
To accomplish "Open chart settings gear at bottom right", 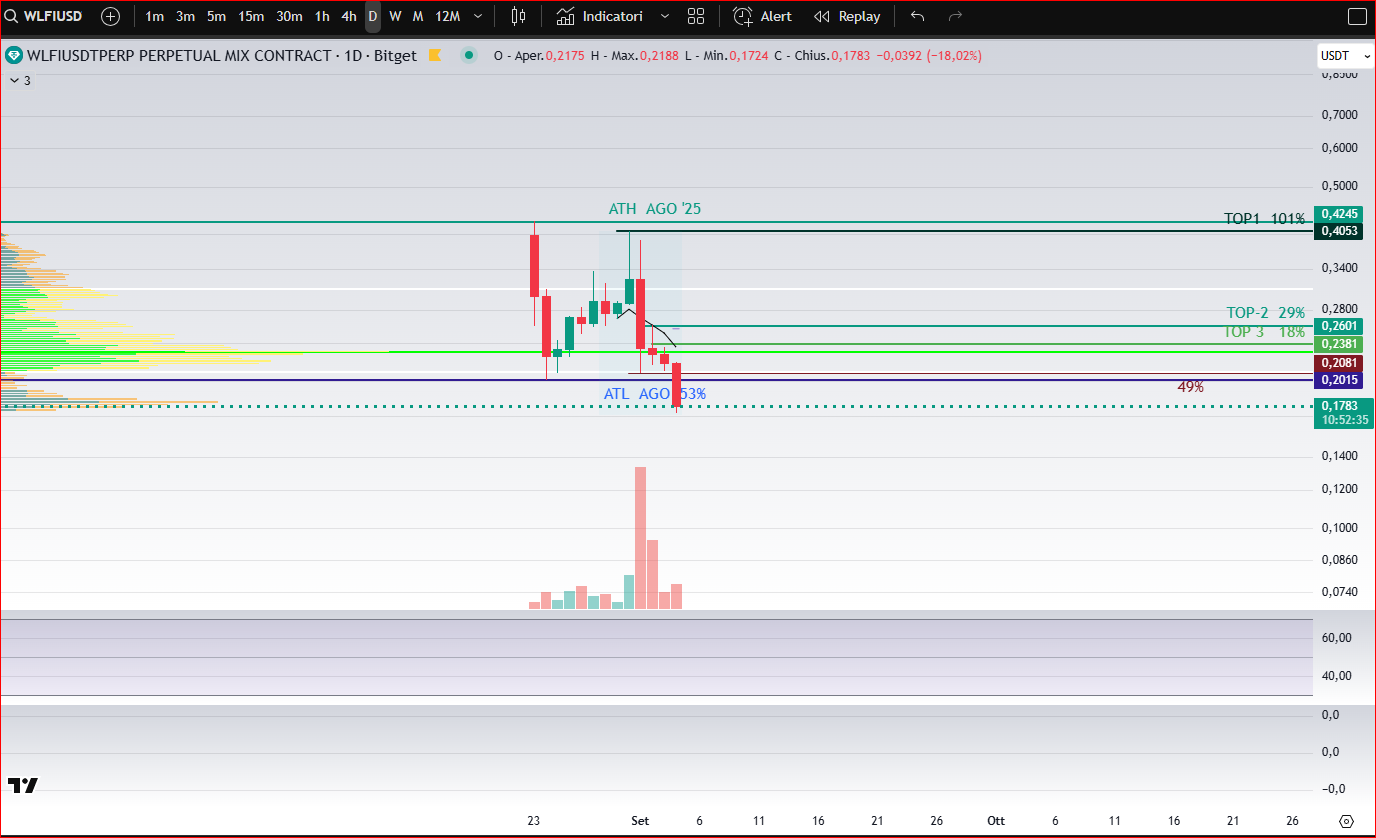I will coord(1346,821).
